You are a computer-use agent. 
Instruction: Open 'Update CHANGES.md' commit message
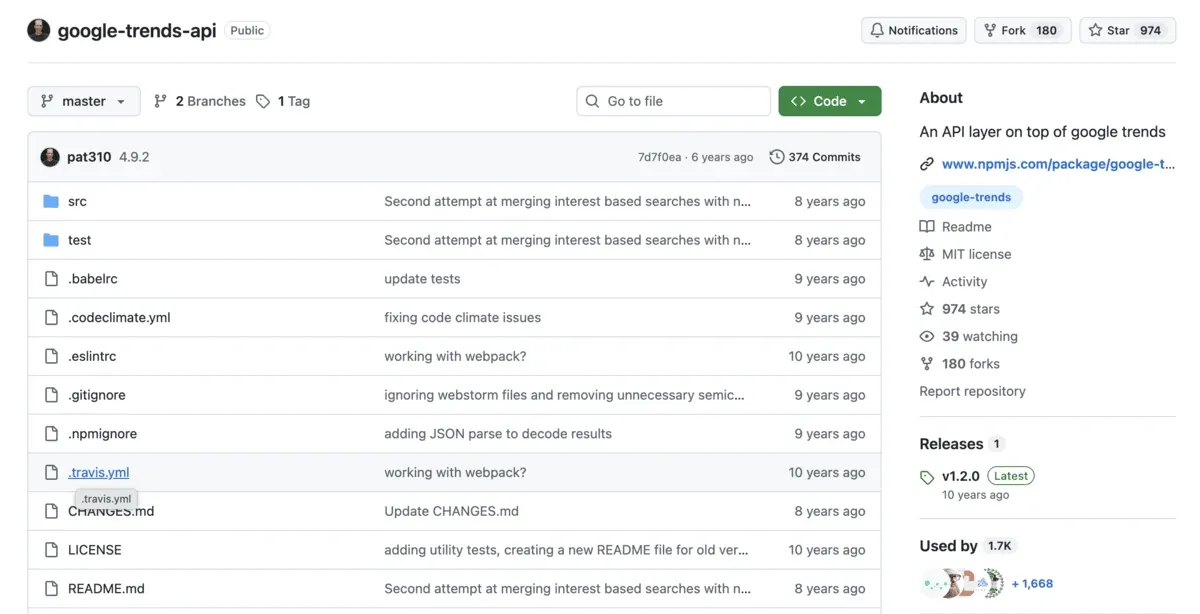[x=452, y=511]
